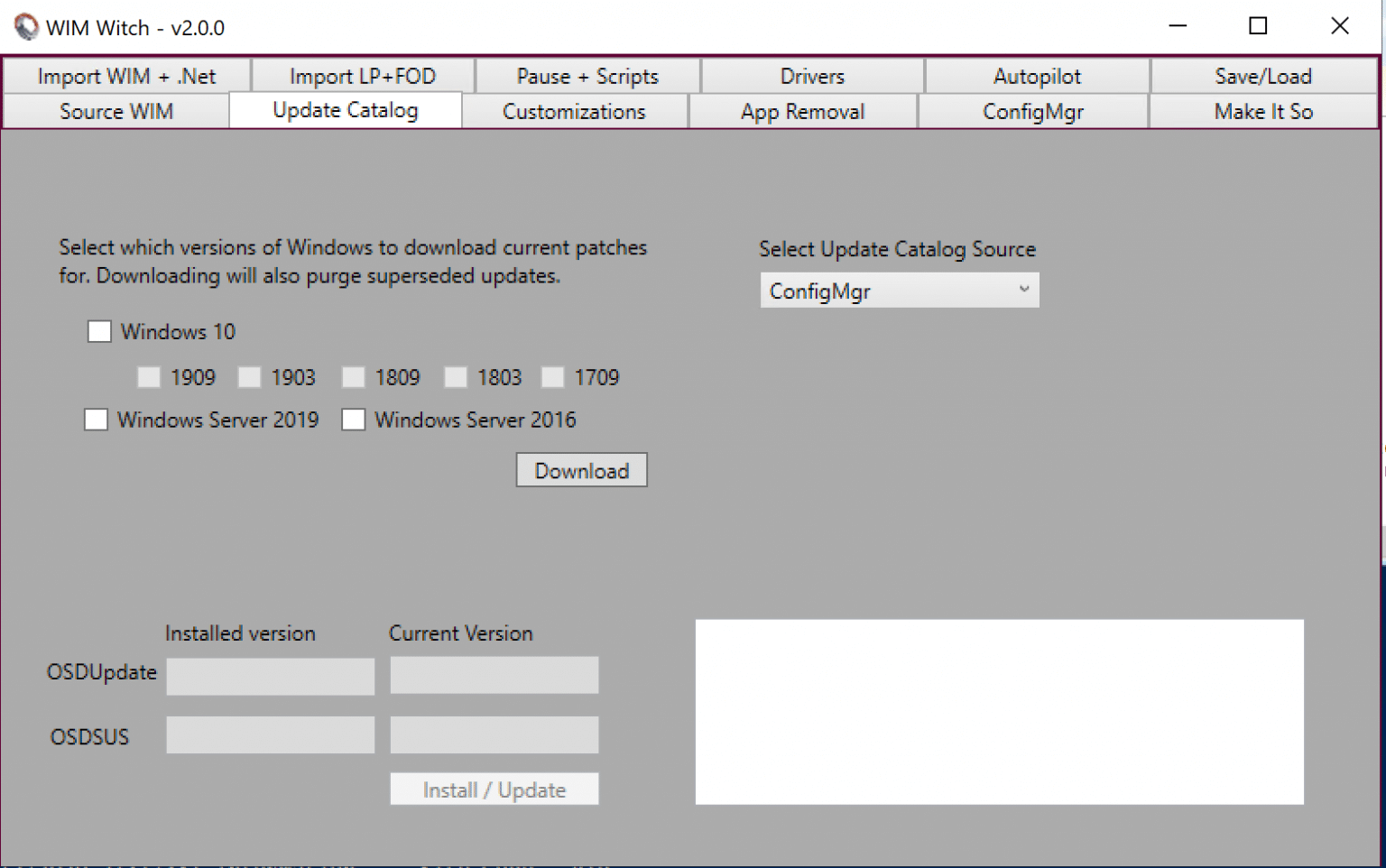Open the Drivers tab
Screen dimensions: 1386x868
click(812, 77)
